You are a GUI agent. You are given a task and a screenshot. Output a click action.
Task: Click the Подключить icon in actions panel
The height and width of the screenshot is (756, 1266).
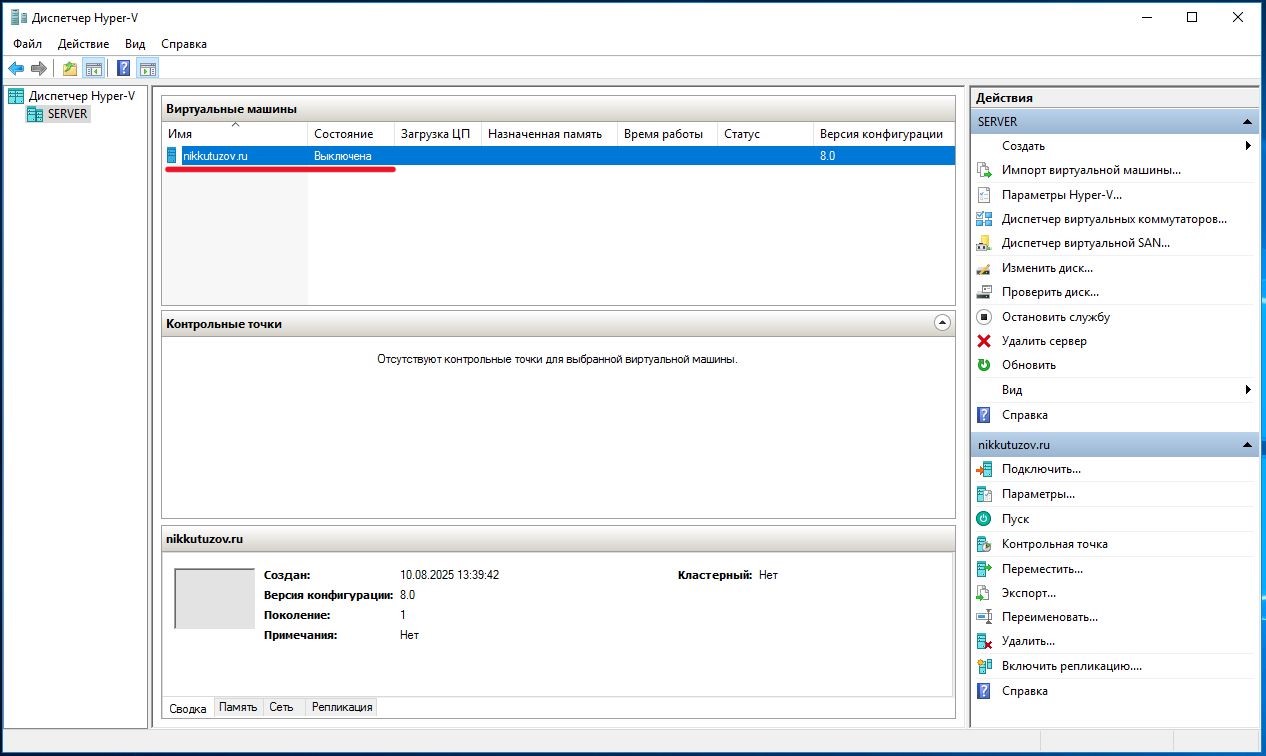(x=984, y=469)
